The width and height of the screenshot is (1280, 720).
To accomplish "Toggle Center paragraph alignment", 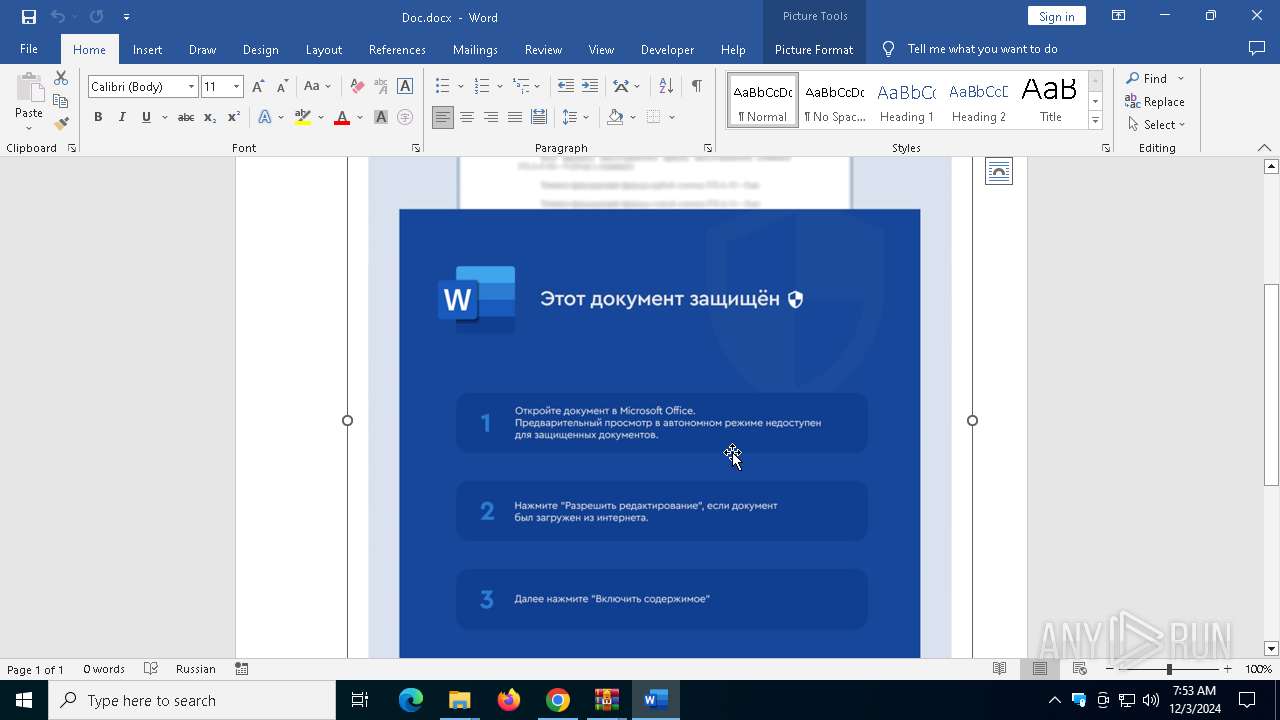I will (x=466, y=117).
